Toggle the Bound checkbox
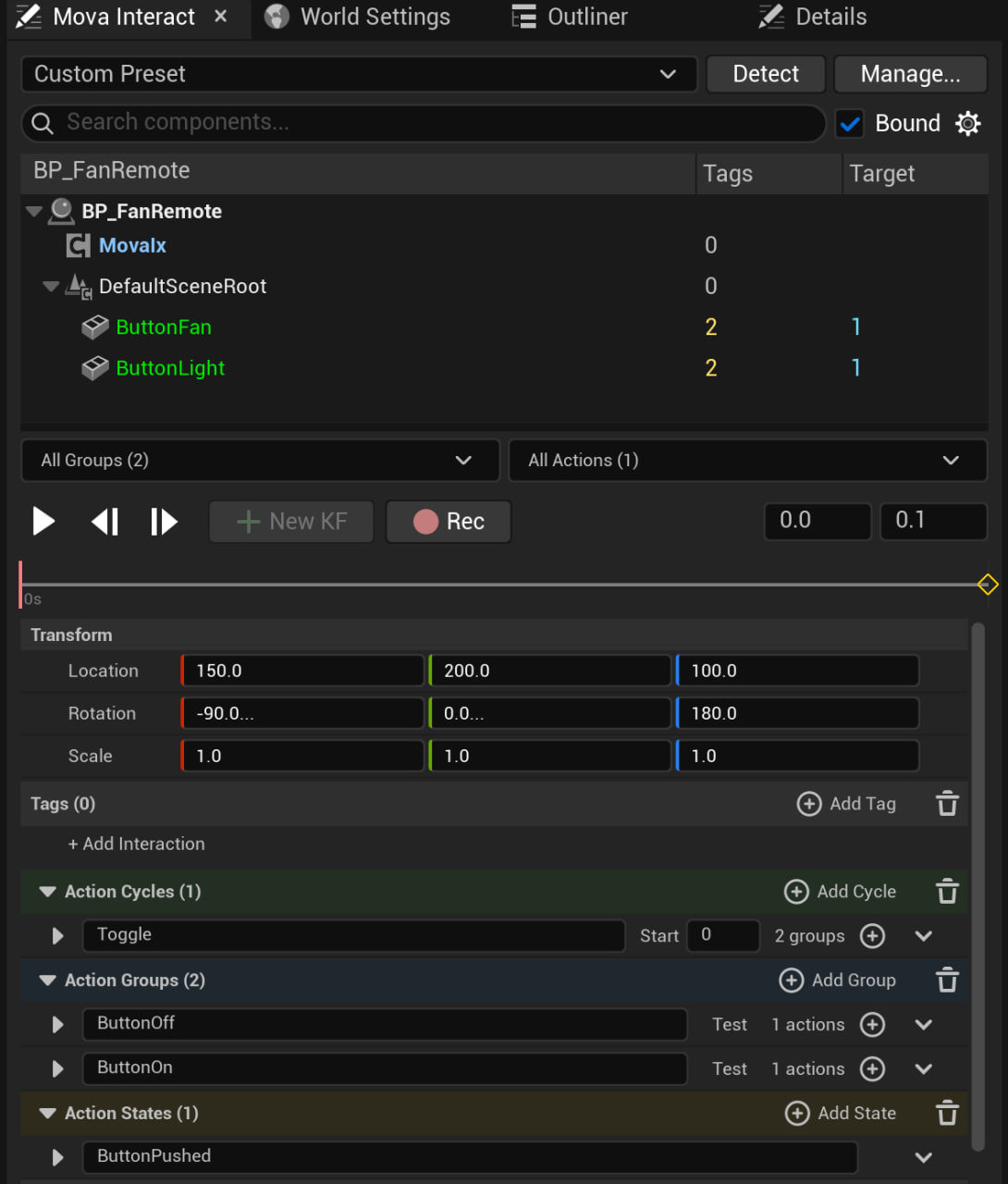The width and height of the screenshot is (1008, 1184). (x=850, y=123)
